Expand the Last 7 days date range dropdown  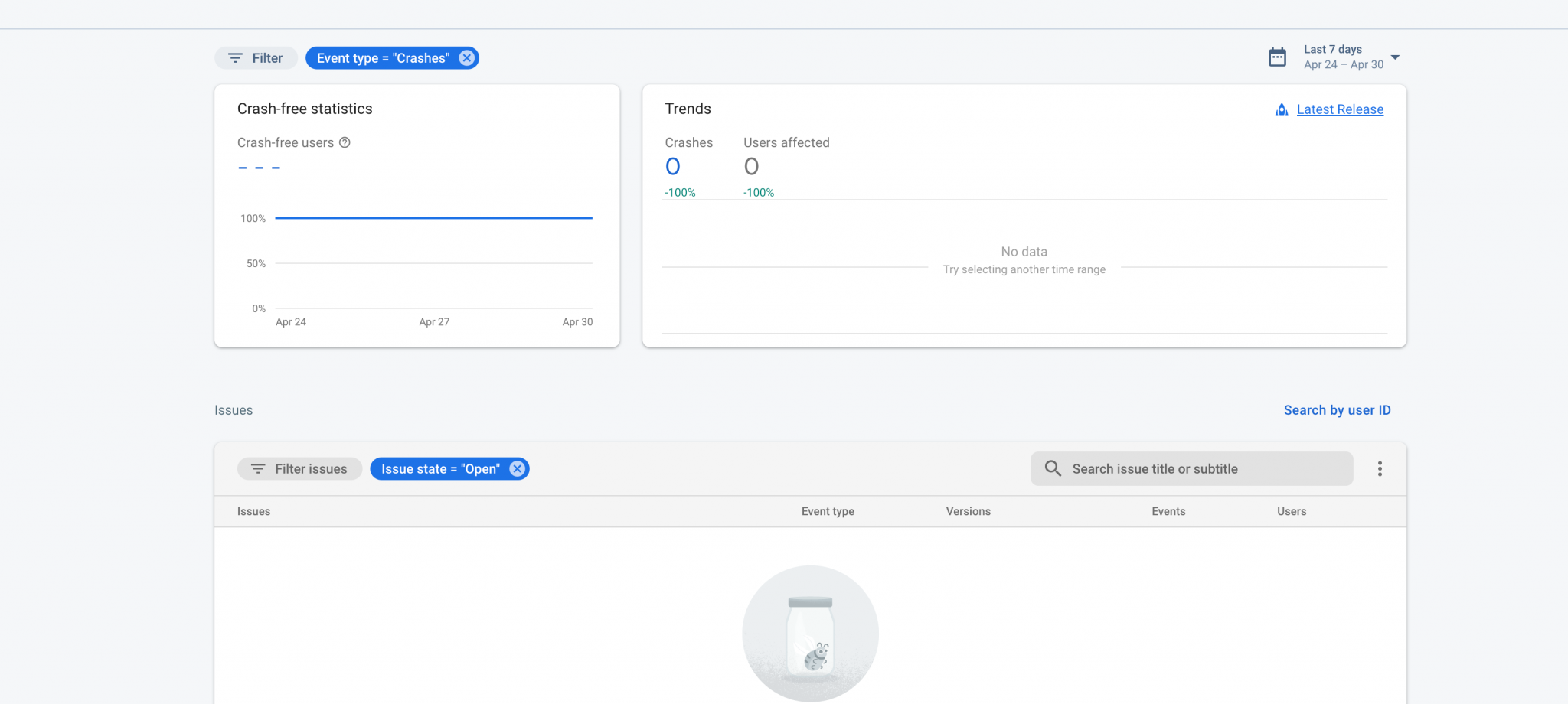1396,57
